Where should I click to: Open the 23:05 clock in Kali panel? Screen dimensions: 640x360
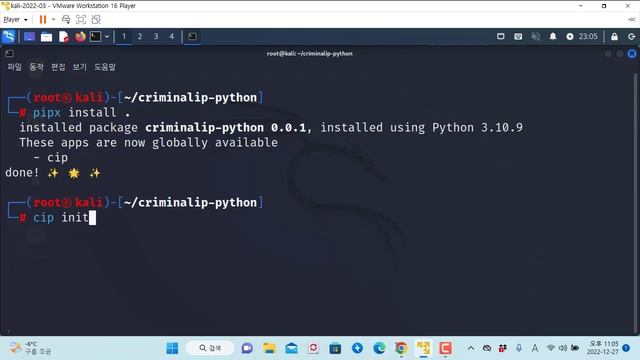point(588,37)
